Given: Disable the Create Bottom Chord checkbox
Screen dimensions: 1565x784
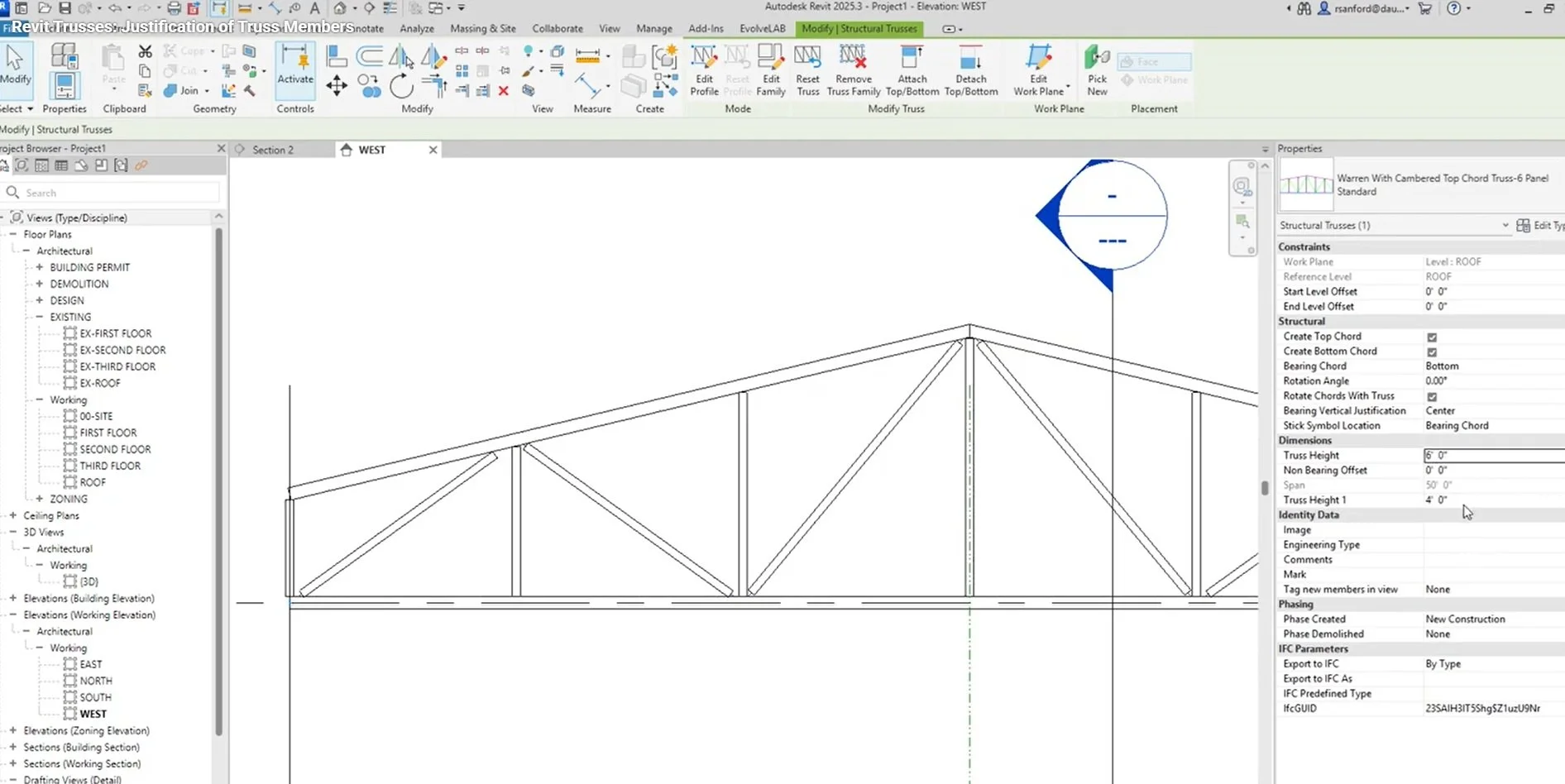Looking at the screenshot, I should click(1432, 351).
